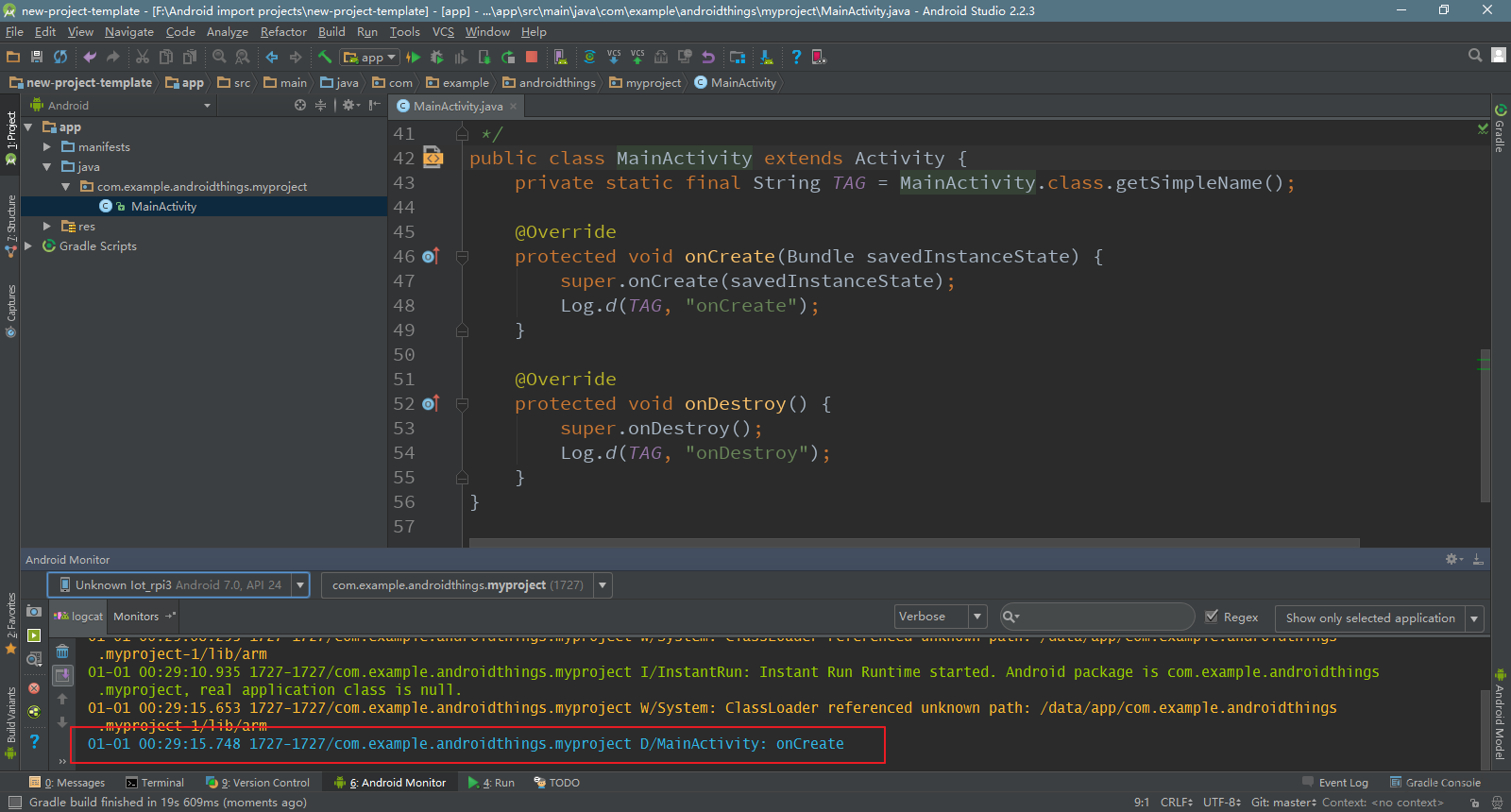The image size is (1511, 812).
Task: Expand the manifests folder in project tree
Action: coord(47,147)
